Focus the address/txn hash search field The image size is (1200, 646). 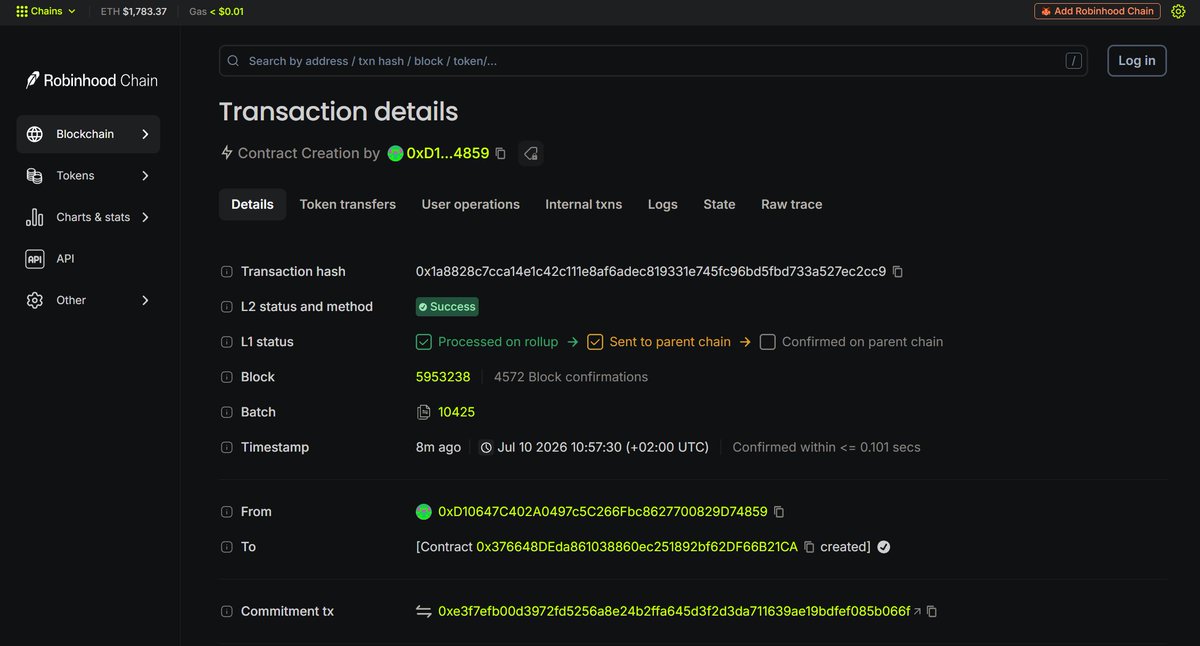(653, 61)
